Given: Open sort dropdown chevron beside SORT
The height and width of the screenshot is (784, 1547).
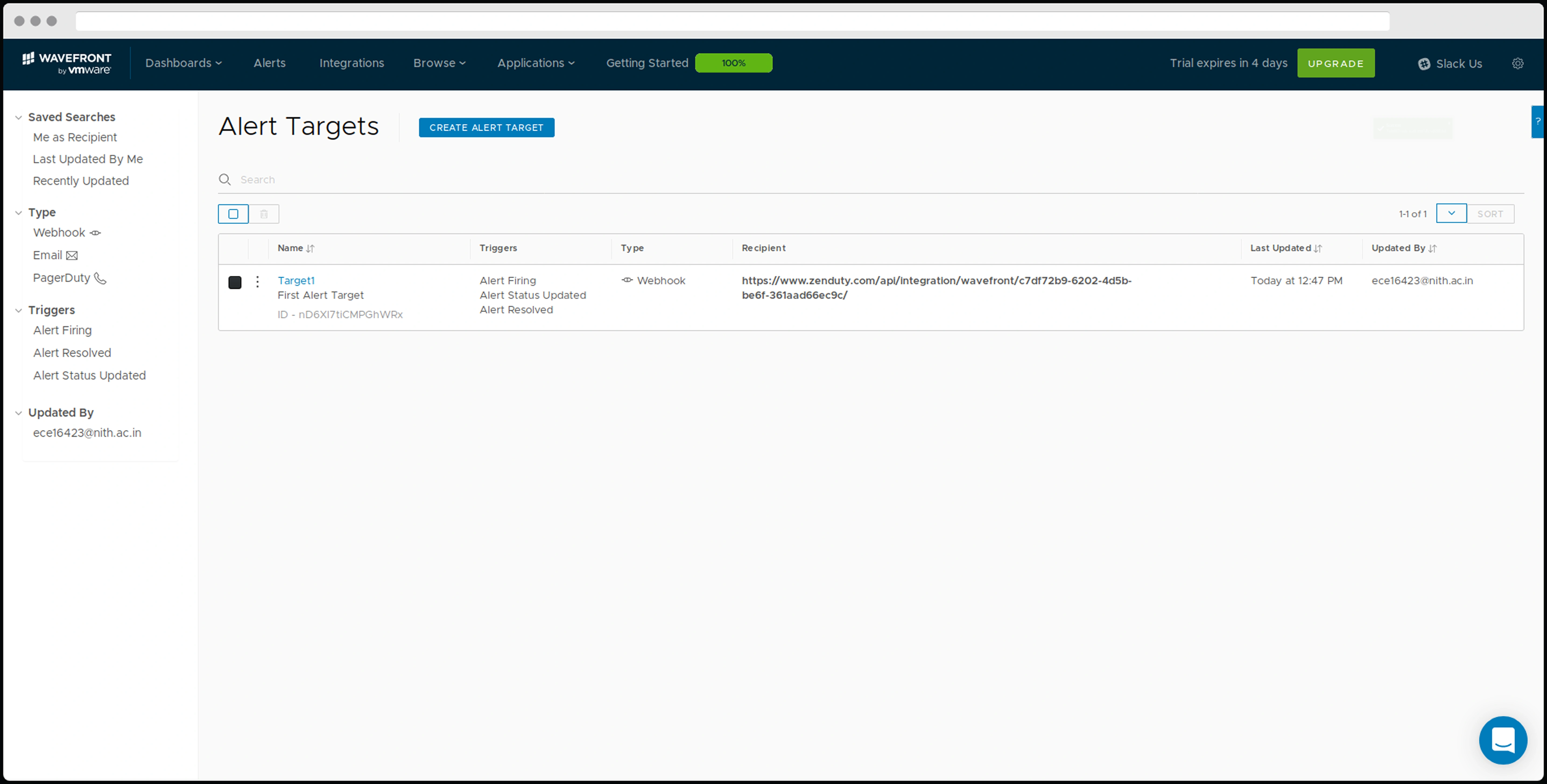Looking at the screenshot, I should pyautogui.click(x=1451, y=213).
